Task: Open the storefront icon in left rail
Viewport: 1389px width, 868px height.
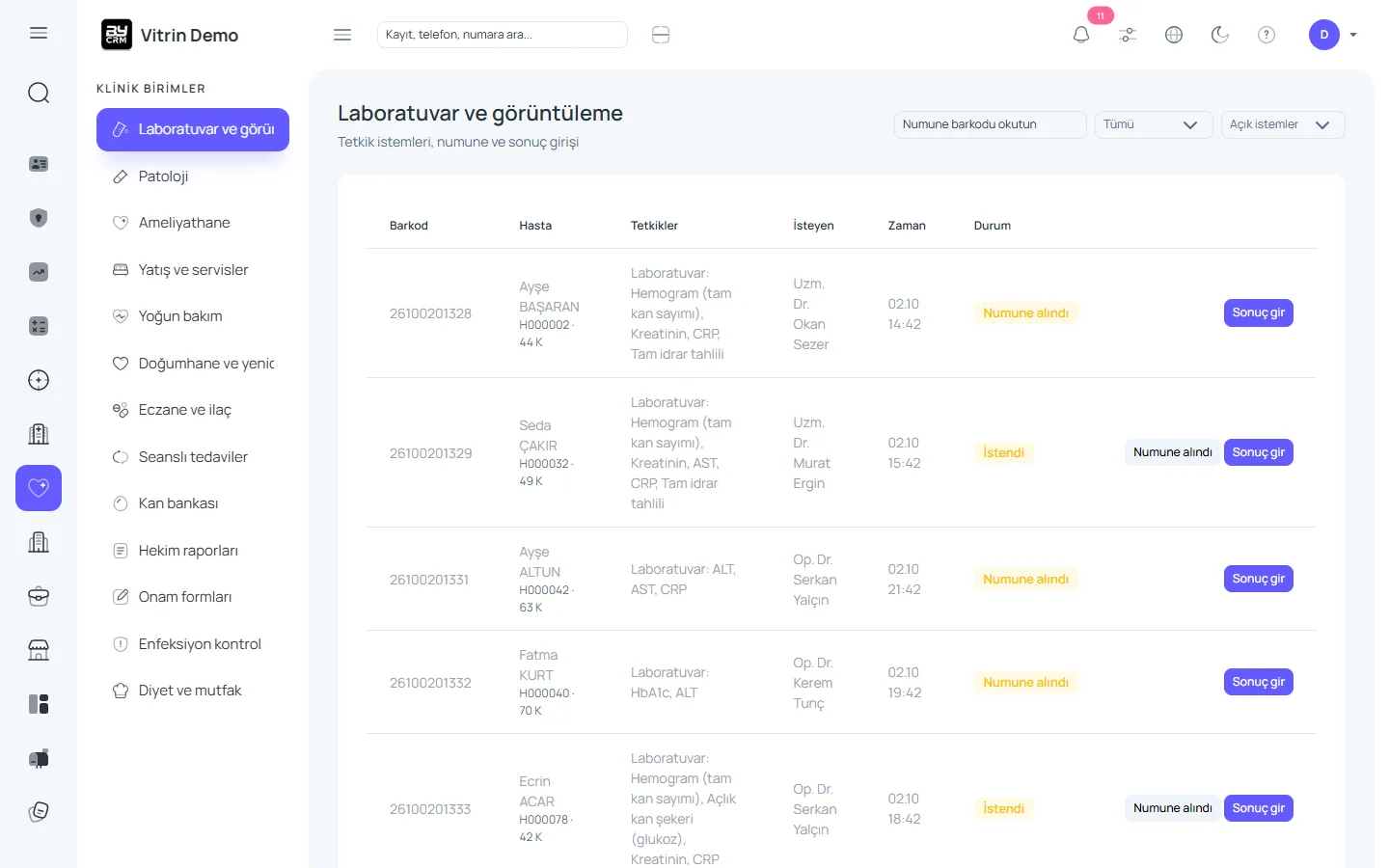Action: 39,650
